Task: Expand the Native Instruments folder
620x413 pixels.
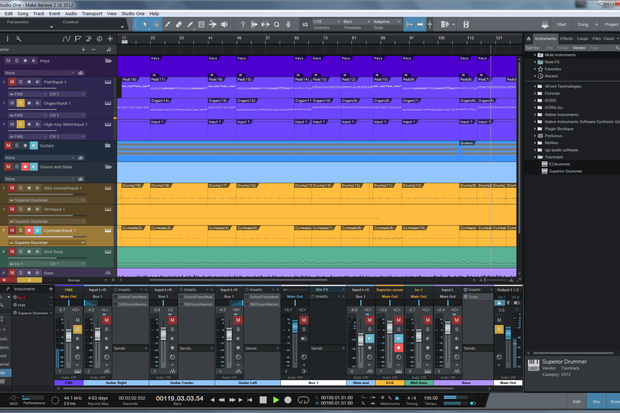Action: click(x=535, y=115)
